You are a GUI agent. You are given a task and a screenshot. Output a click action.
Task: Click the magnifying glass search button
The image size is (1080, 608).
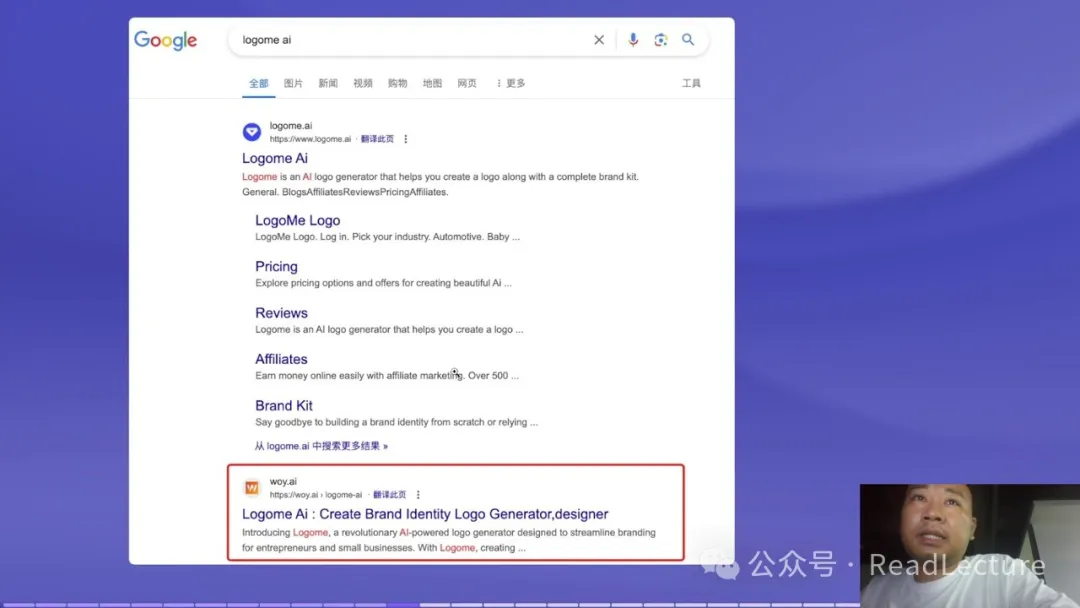pos(688,40)
